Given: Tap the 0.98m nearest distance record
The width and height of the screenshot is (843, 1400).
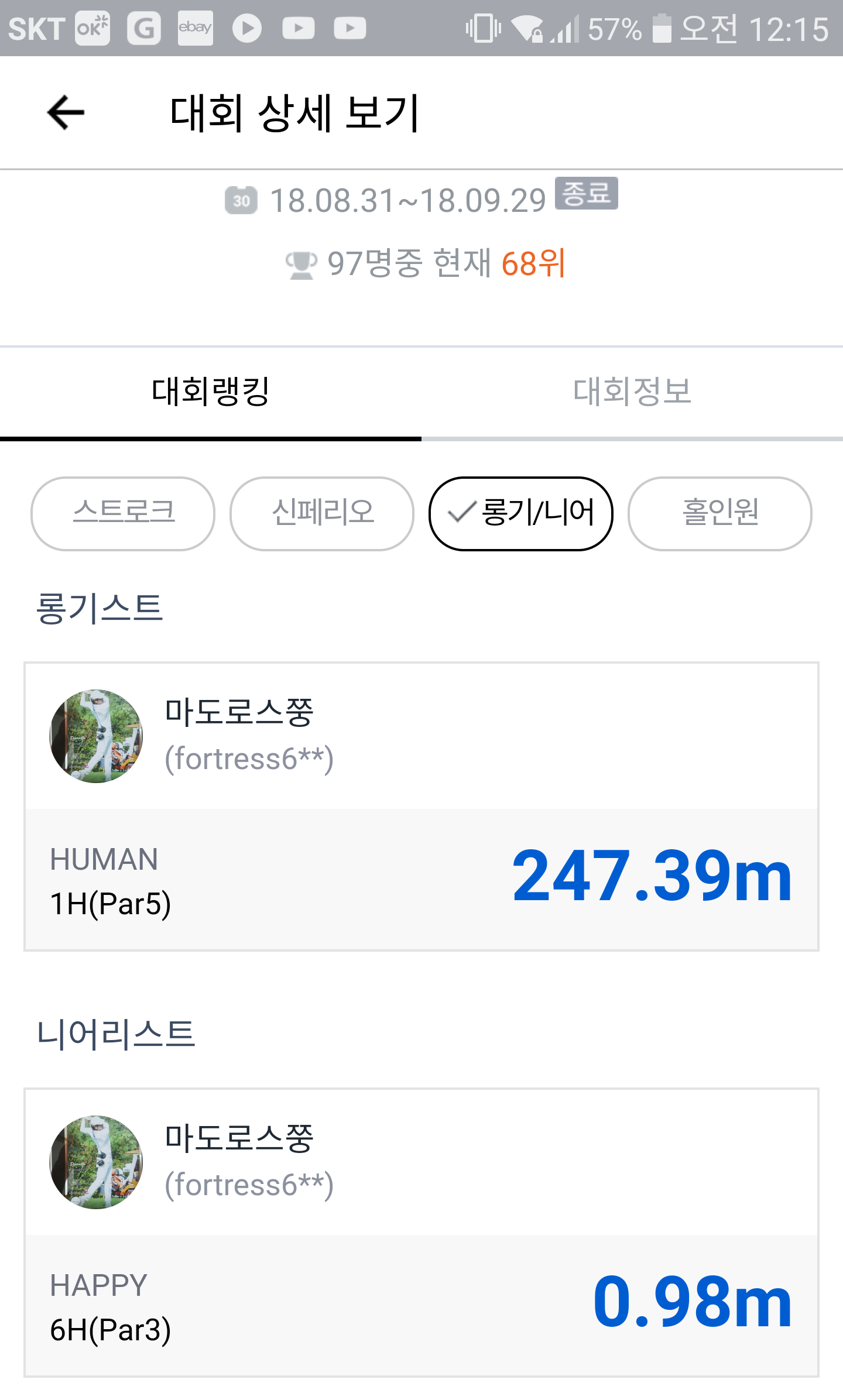Looking at the screenshot, I should coord(692,1302).
